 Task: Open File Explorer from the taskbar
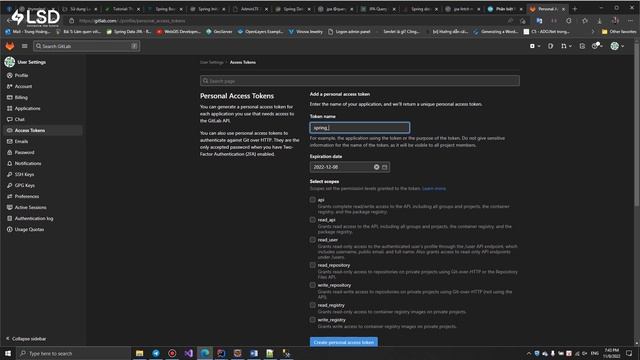pyautogui.click(x=140, y=353)
